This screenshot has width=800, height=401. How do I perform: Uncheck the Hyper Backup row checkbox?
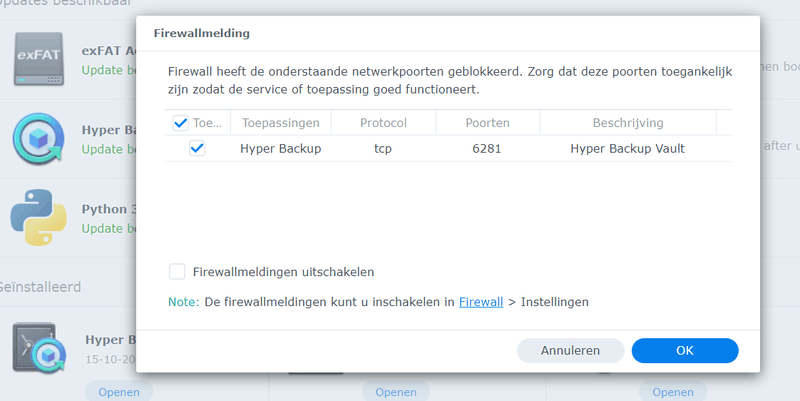[x=197, y=148]
